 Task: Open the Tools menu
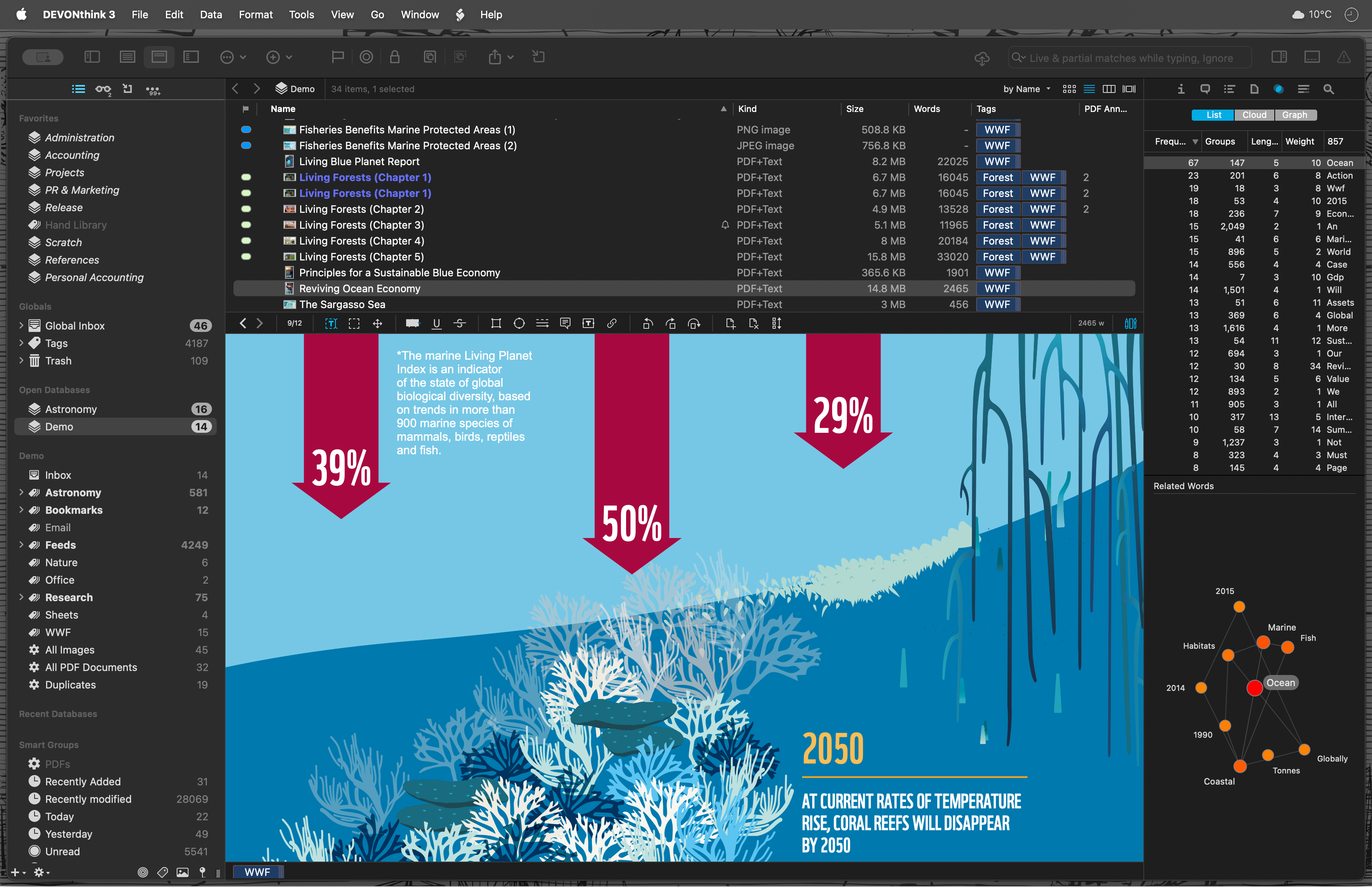tap(302, 15)
